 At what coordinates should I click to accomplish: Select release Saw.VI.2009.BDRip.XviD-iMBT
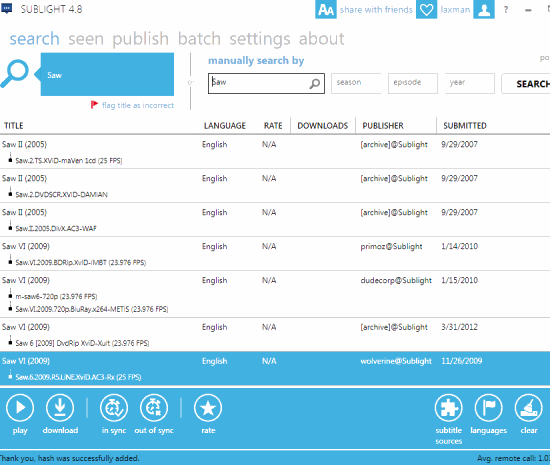coord(81,263)
